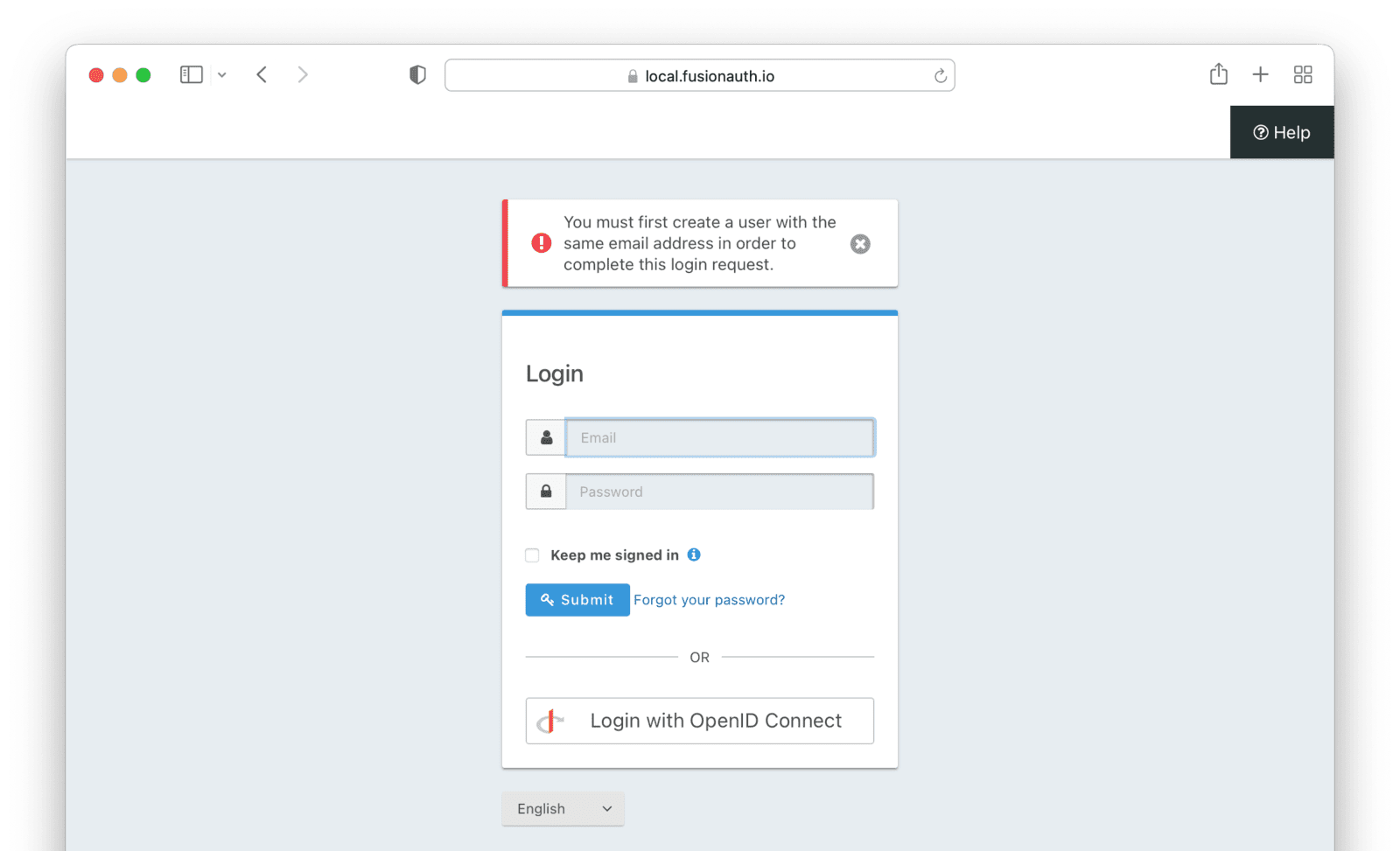Click the key icon inside the Submit button

point(548,600)
